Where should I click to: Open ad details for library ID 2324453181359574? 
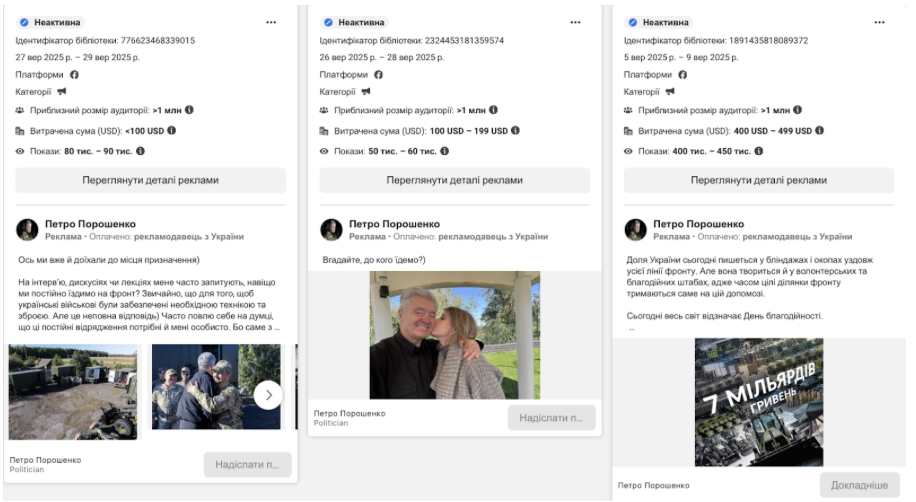coord(455,180)
